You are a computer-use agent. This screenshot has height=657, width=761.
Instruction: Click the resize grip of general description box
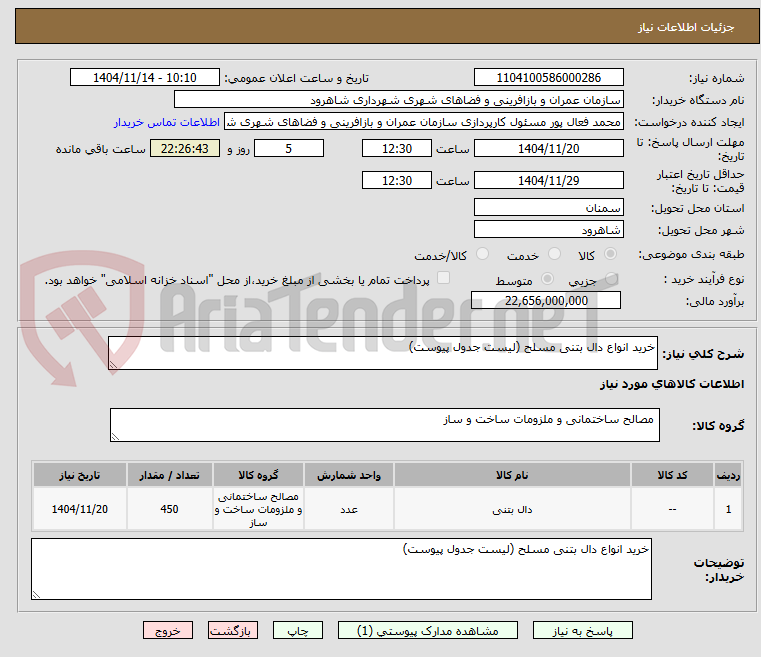click(x=113, y=365)
